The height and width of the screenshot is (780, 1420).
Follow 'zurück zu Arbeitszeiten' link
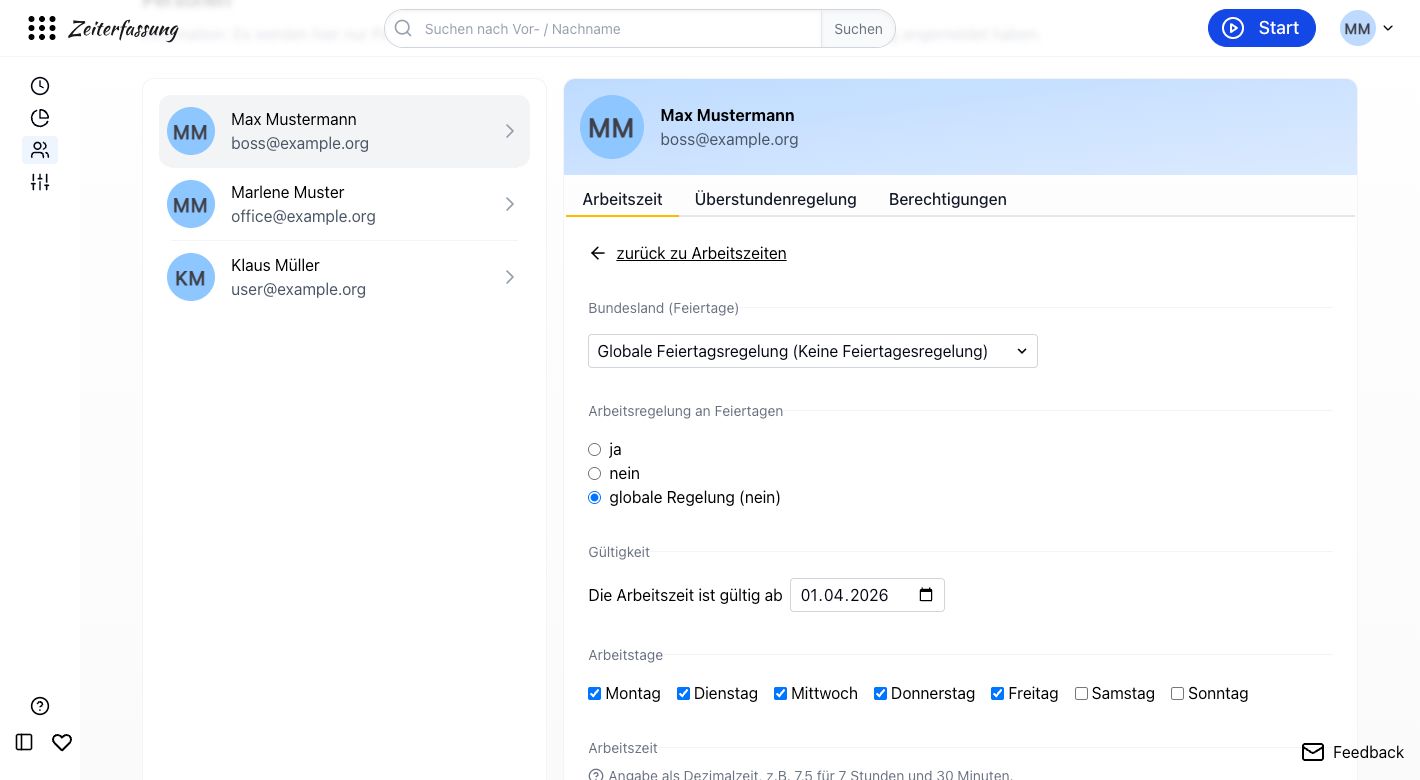coord(701,253)
